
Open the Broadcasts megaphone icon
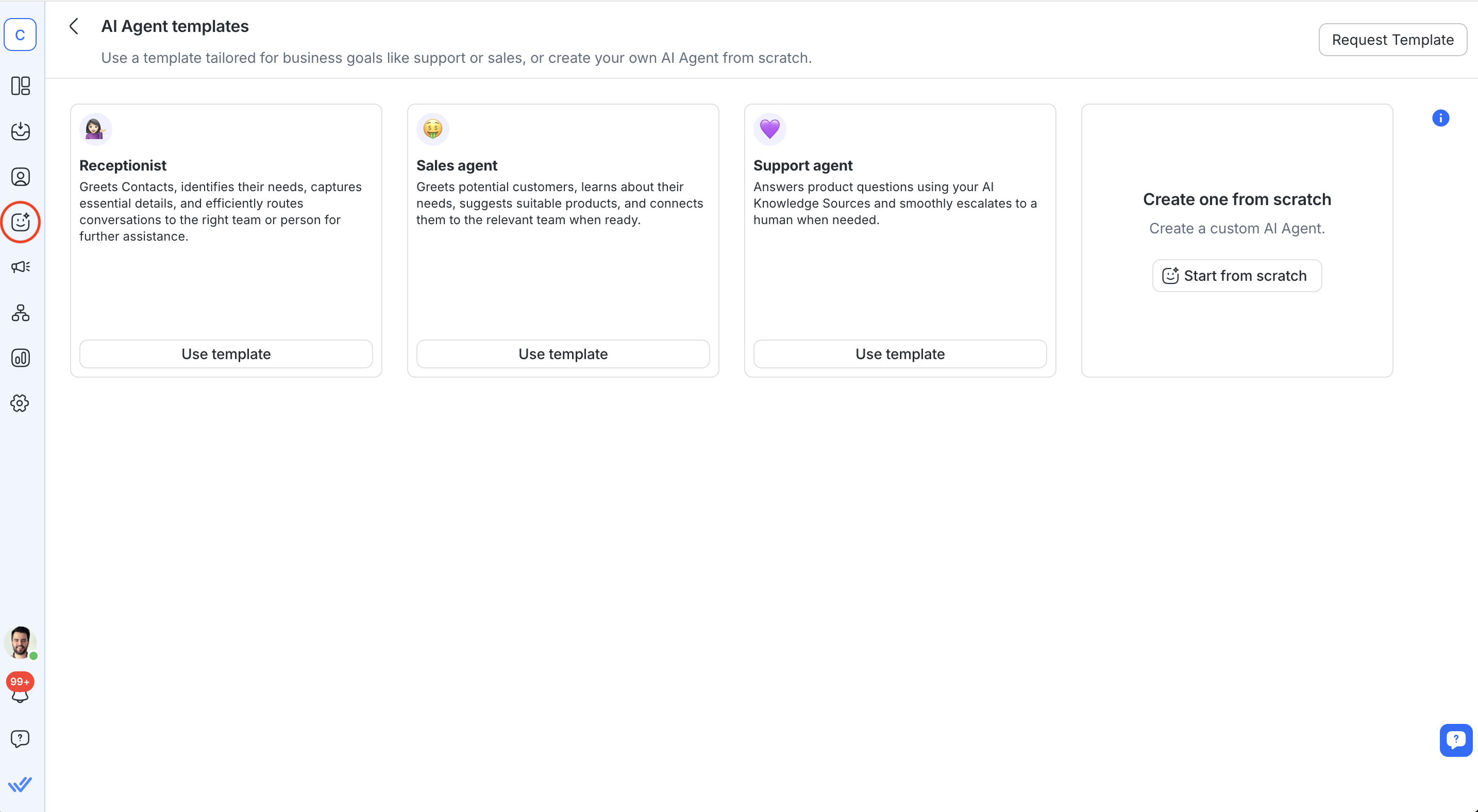21,267
